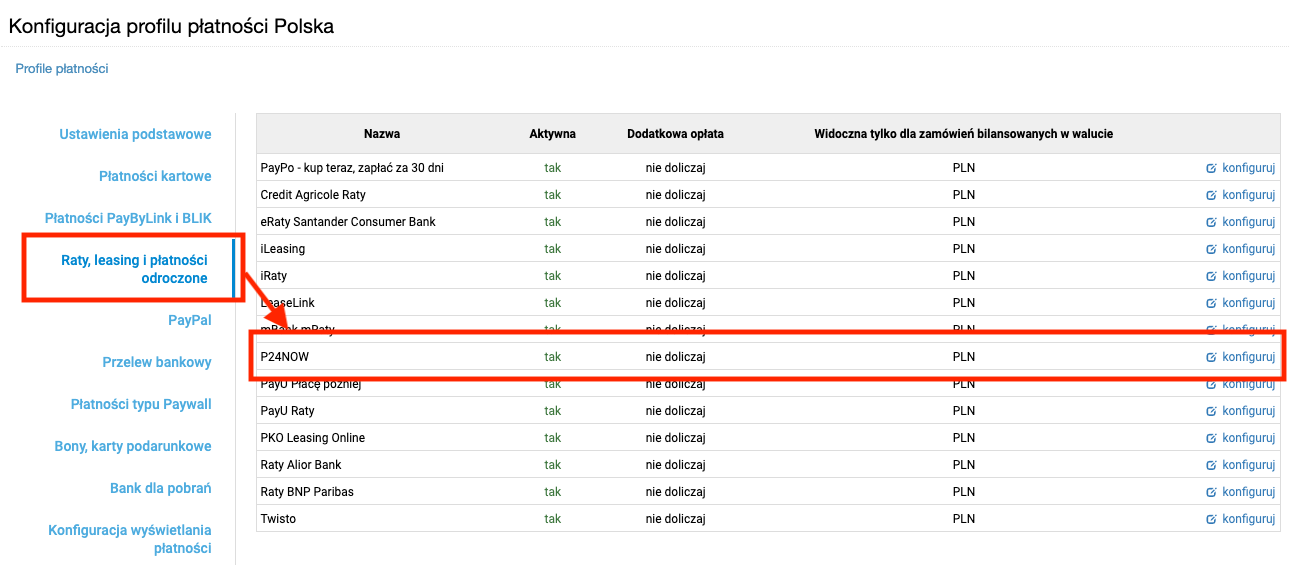Click the edit icon for Credit Agricole Raty
The height and width of the screenshot is (565, 1302).
(x=1211, y=195)
